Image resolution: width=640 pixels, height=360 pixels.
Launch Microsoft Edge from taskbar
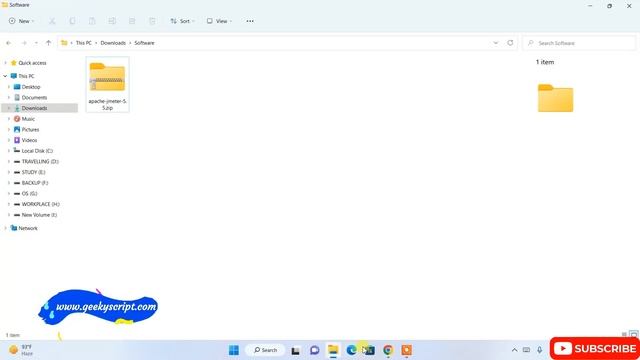coord(351,350)
